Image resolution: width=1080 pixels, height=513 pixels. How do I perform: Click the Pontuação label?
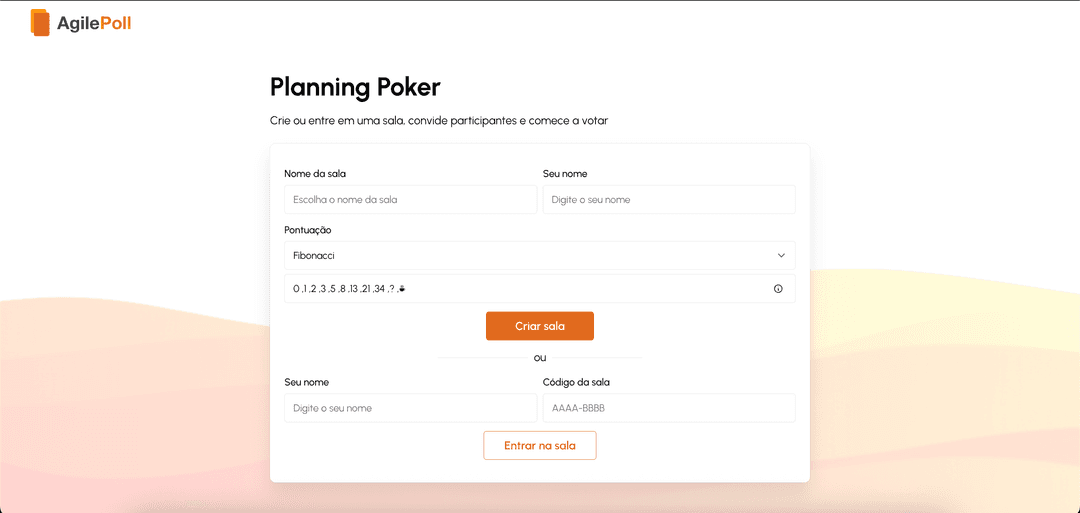pos(308,230)
